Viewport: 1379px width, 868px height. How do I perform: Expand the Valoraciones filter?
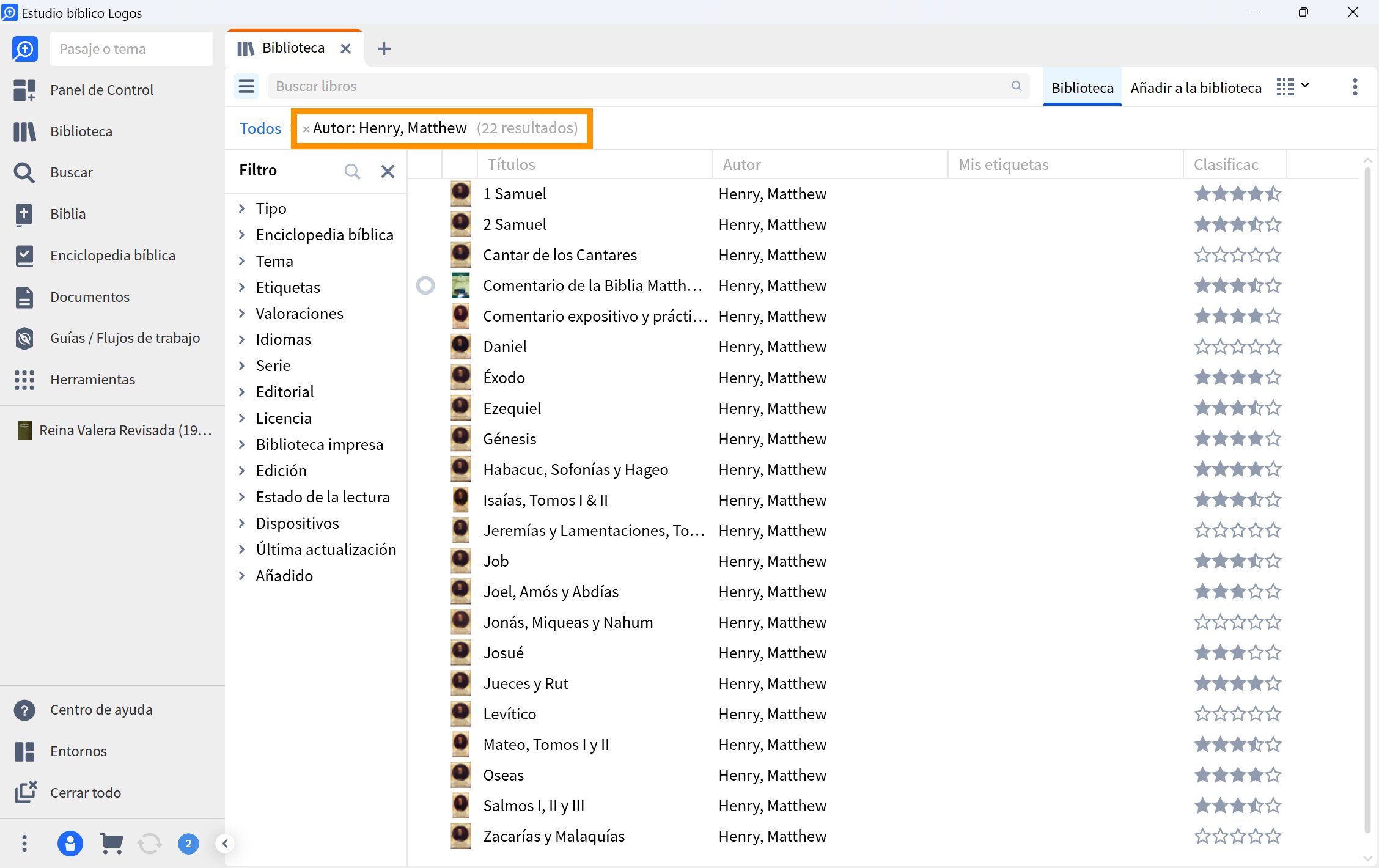click(x=241, y=314)
